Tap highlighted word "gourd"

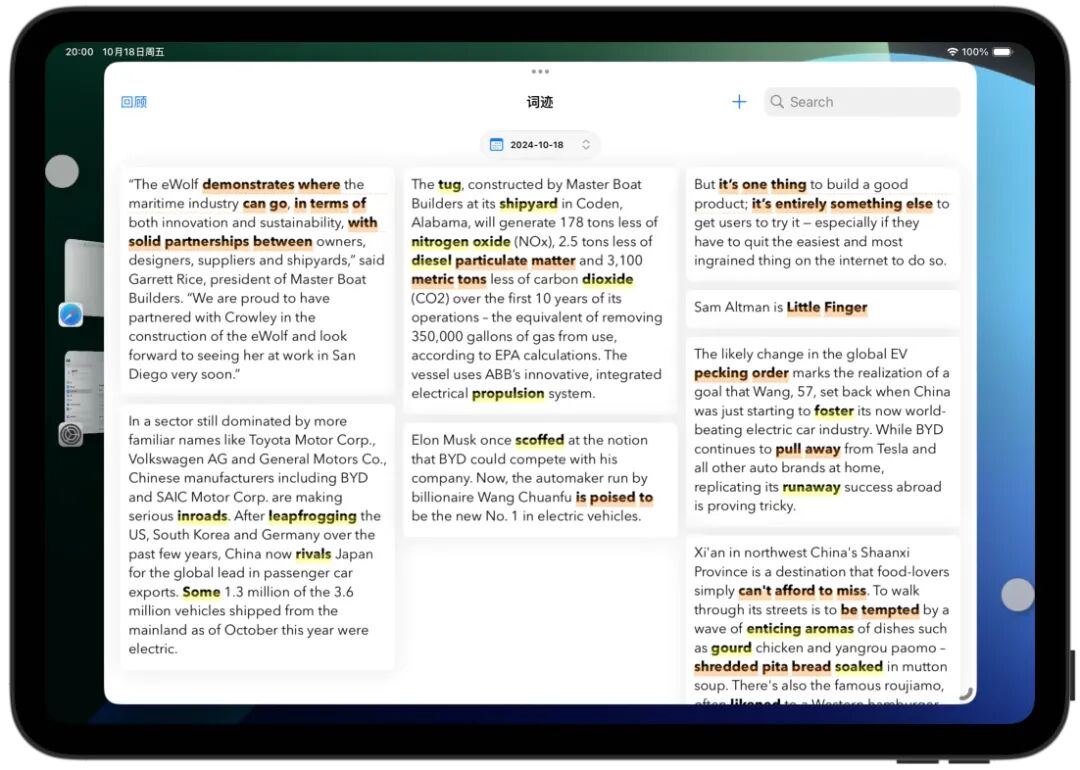[731, 648]
